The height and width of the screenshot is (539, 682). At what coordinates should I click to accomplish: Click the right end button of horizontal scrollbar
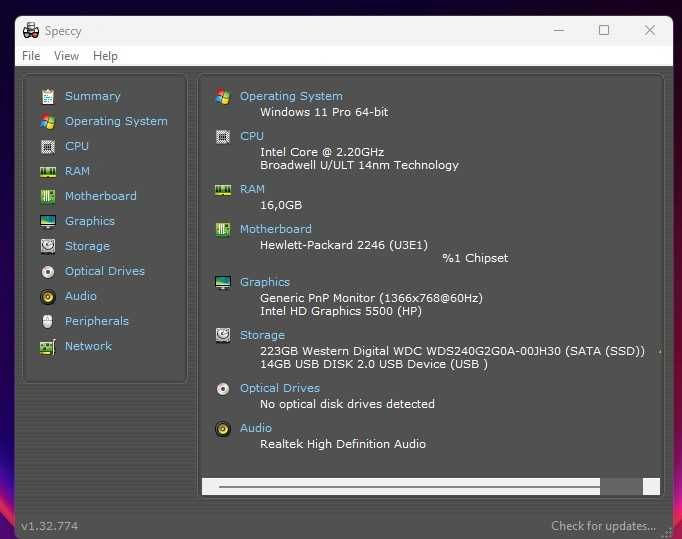(651, 486)
